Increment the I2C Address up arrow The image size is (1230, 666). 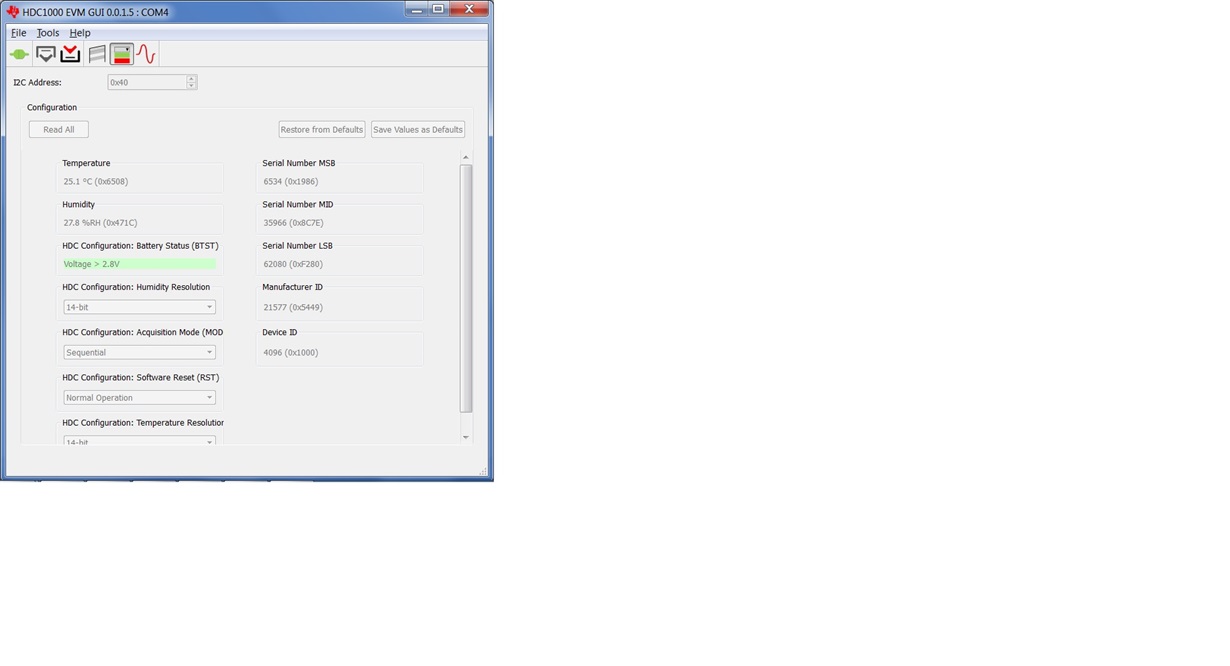coord(192,79)
